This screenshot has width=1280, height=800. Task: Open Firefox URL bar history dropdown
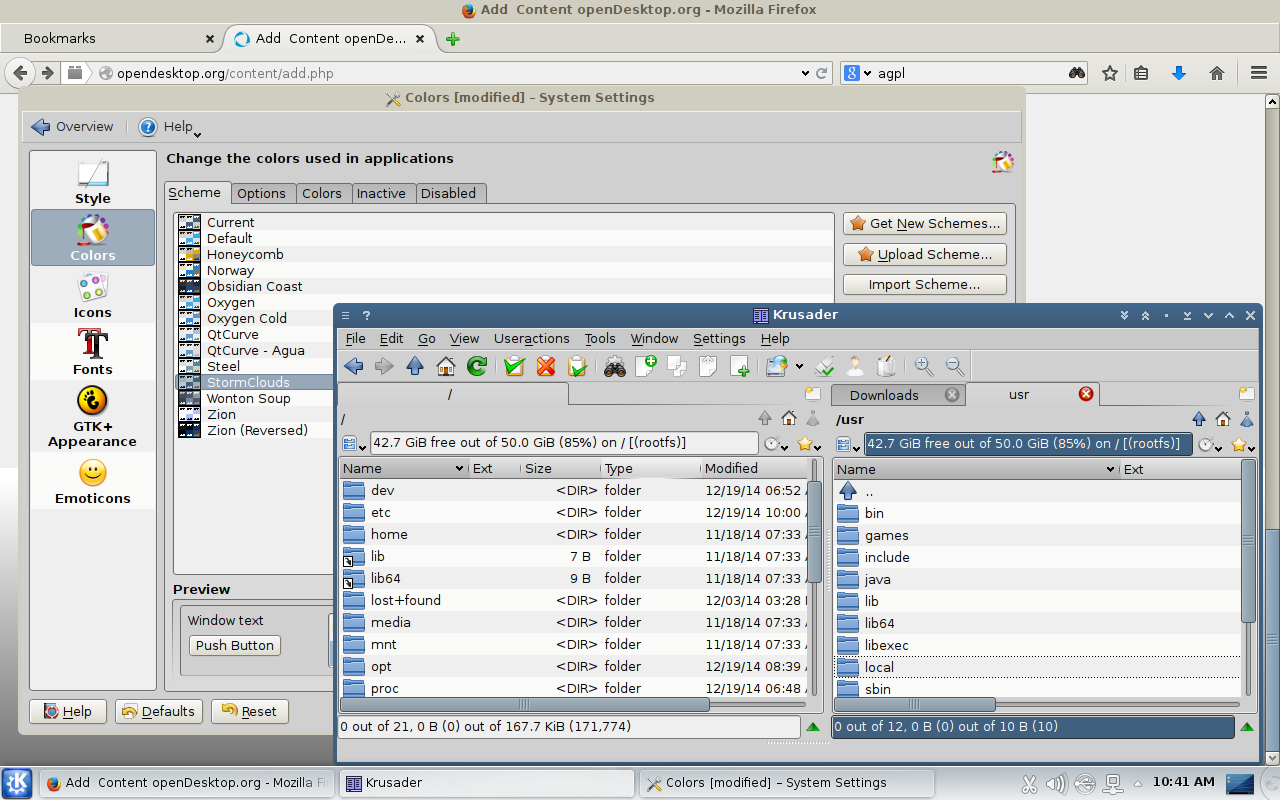[x=805, y=73]
